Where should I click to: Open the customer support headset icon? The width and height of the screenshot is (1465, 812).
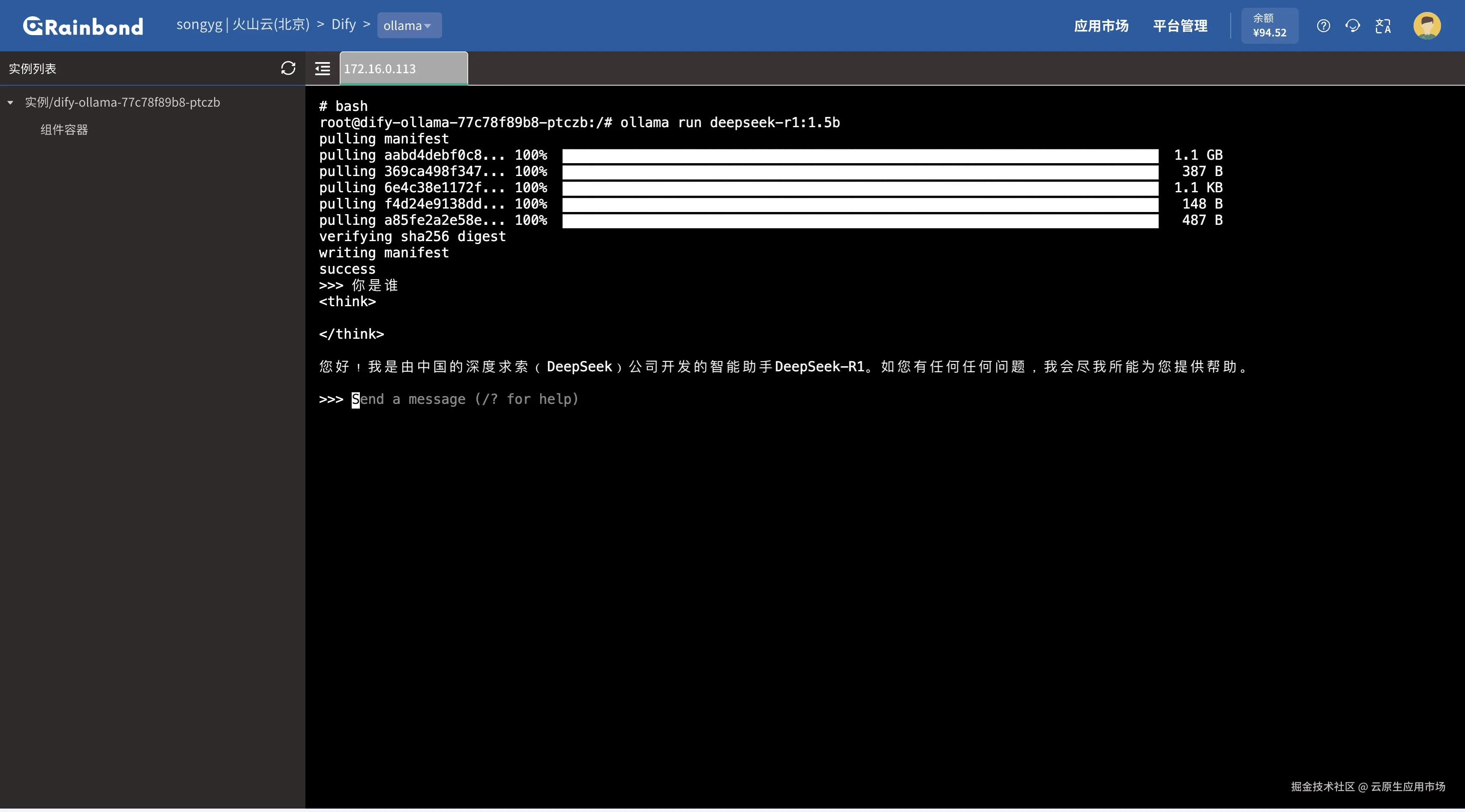pos(1352,26)
